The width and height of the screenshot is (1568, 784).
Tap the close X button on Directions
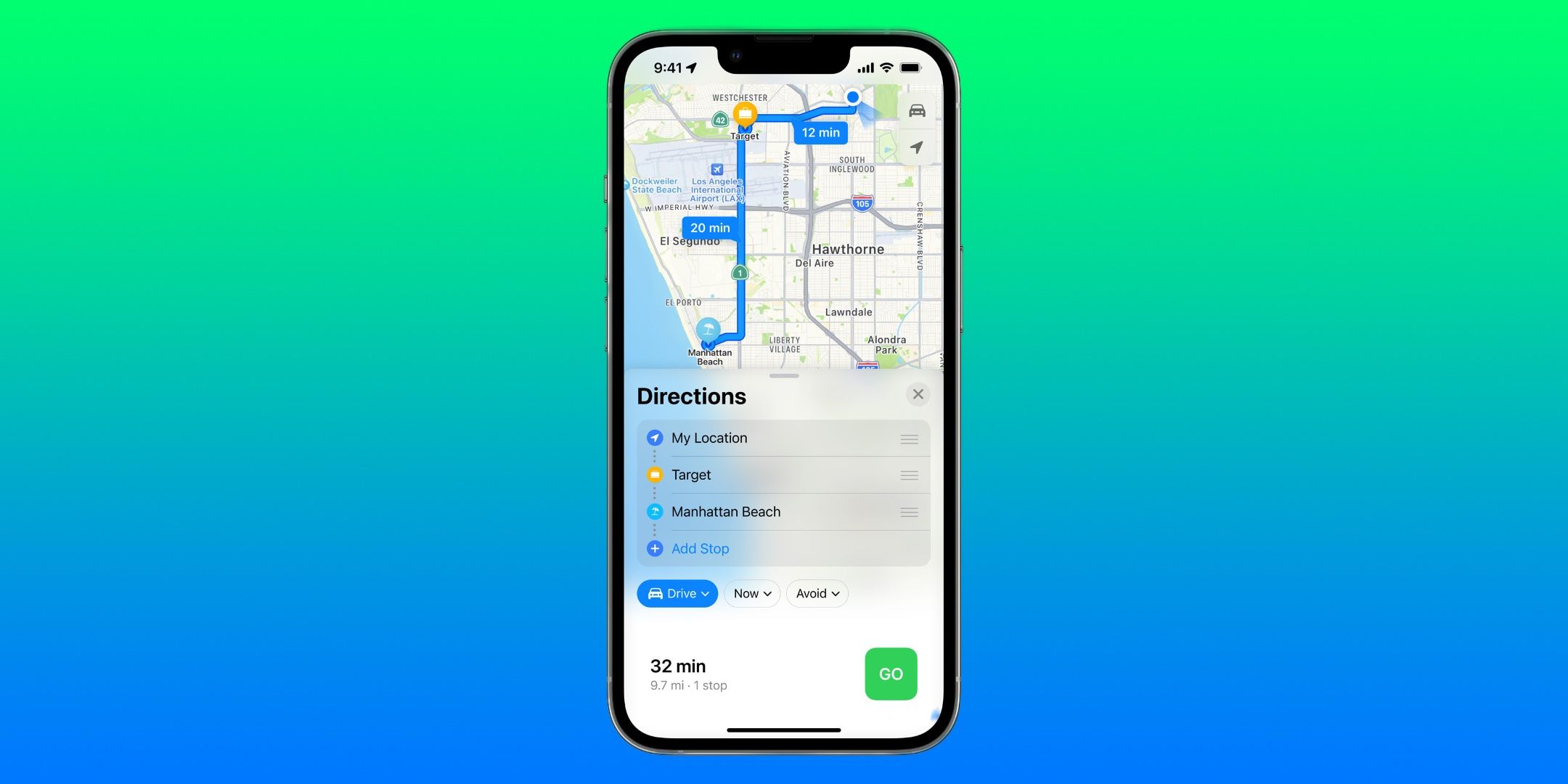[917, 393]
